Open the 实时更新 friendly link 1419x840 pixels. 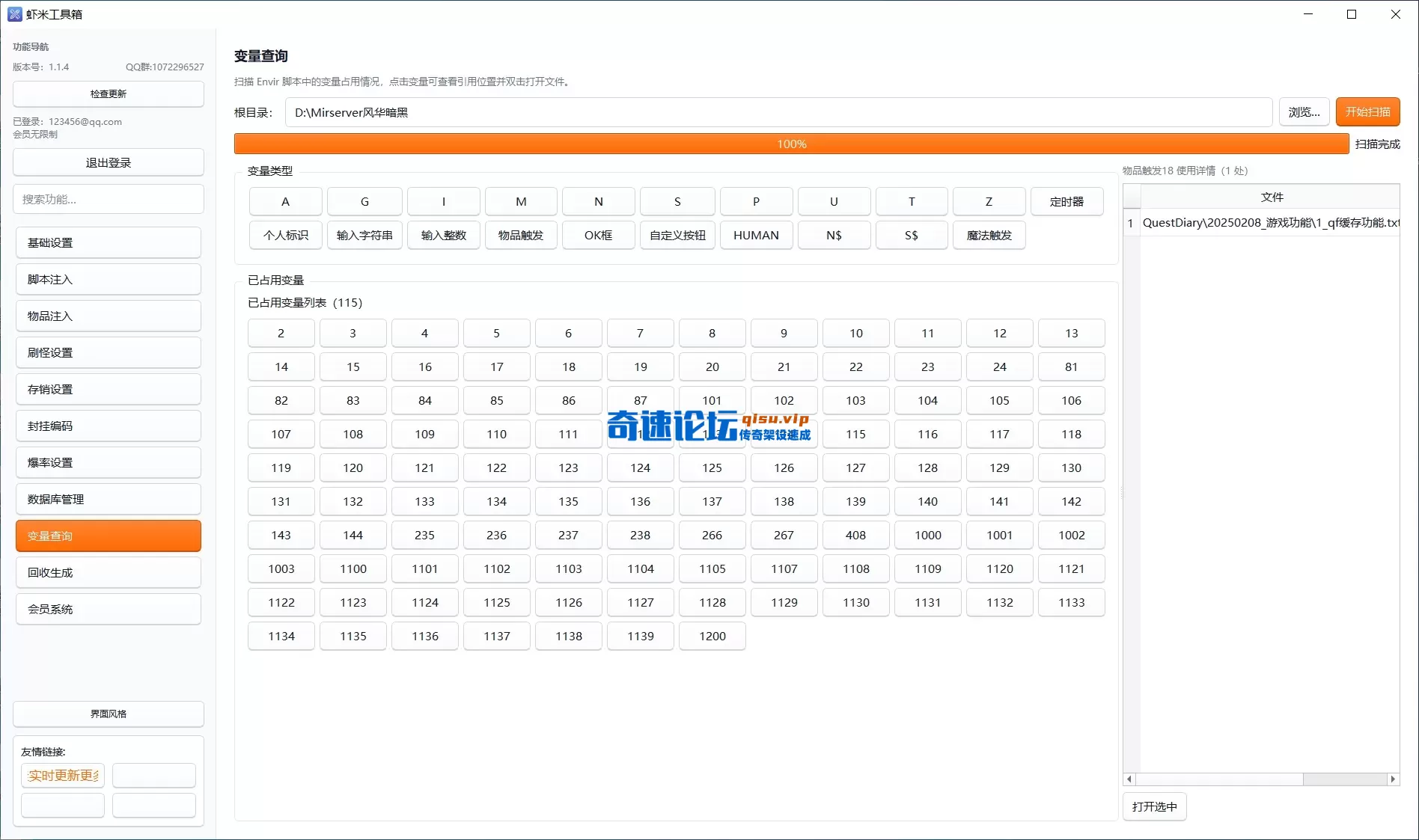(x=63, y=775)
